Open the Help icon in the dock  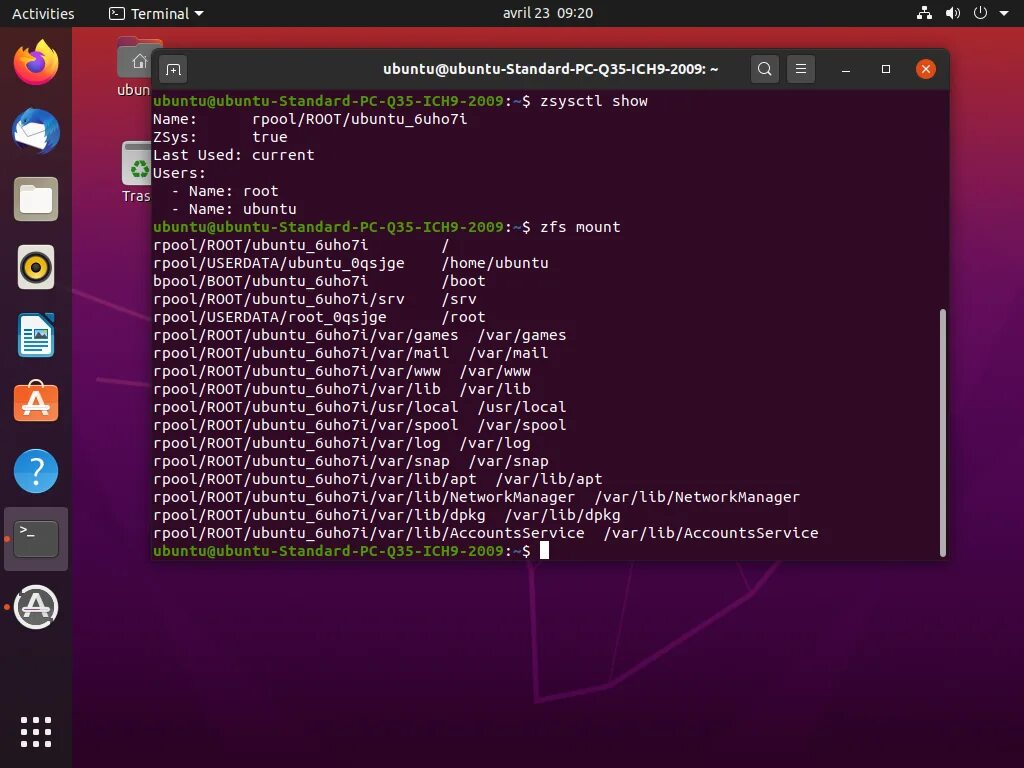click(36, 471)
